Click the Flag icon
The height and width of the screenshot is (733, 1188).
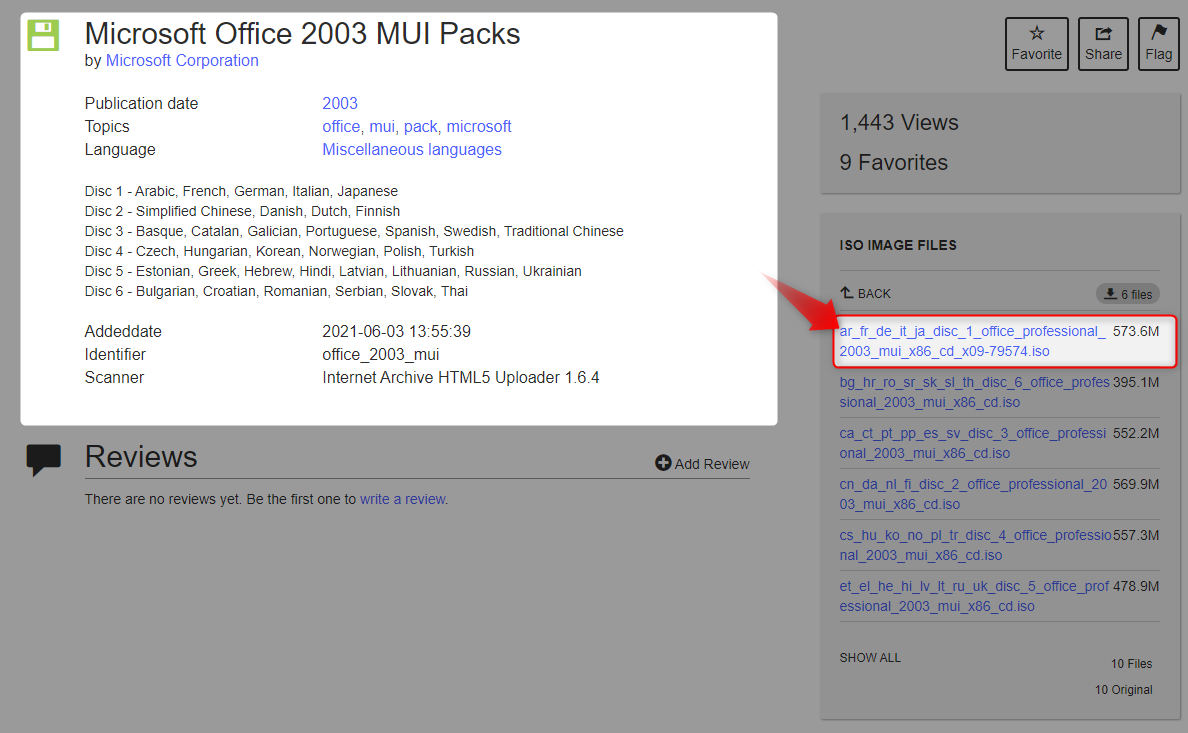[1158, 34]
